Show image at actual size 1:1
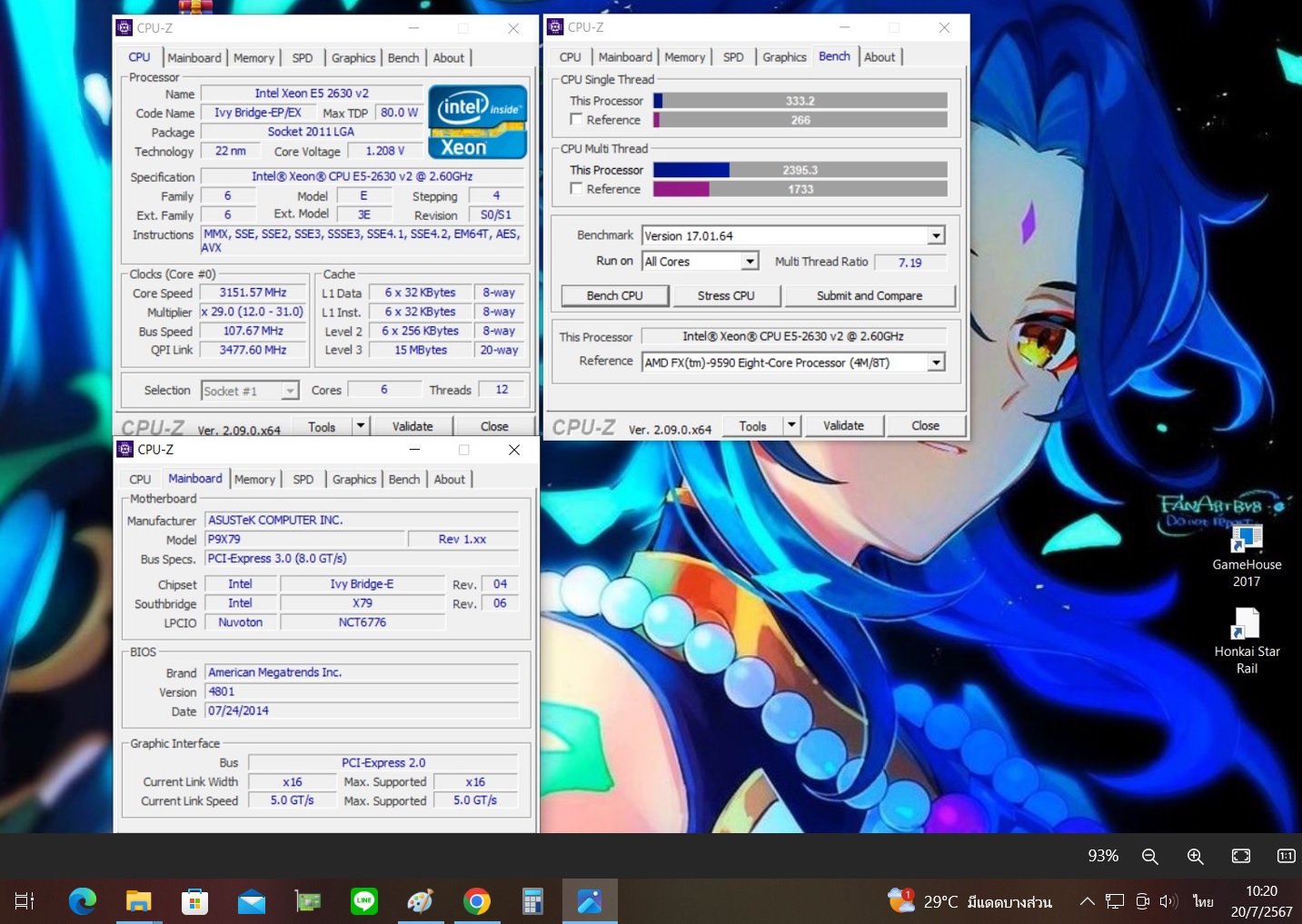The height and width of the screenshot is (924, 1302). [1286, 856]
